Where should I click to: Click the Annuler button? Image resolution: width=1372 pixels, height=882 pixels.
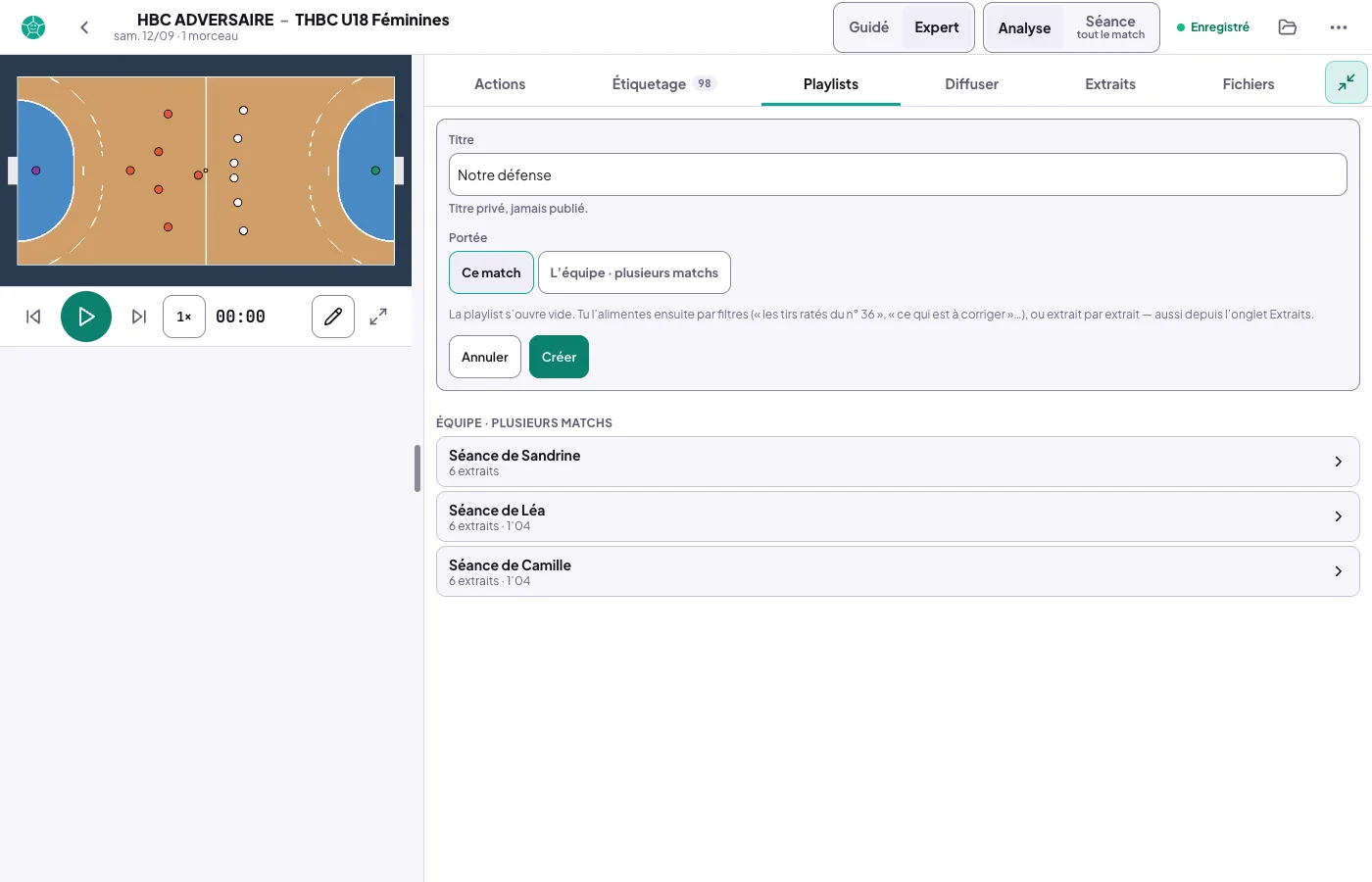(485, 357)
